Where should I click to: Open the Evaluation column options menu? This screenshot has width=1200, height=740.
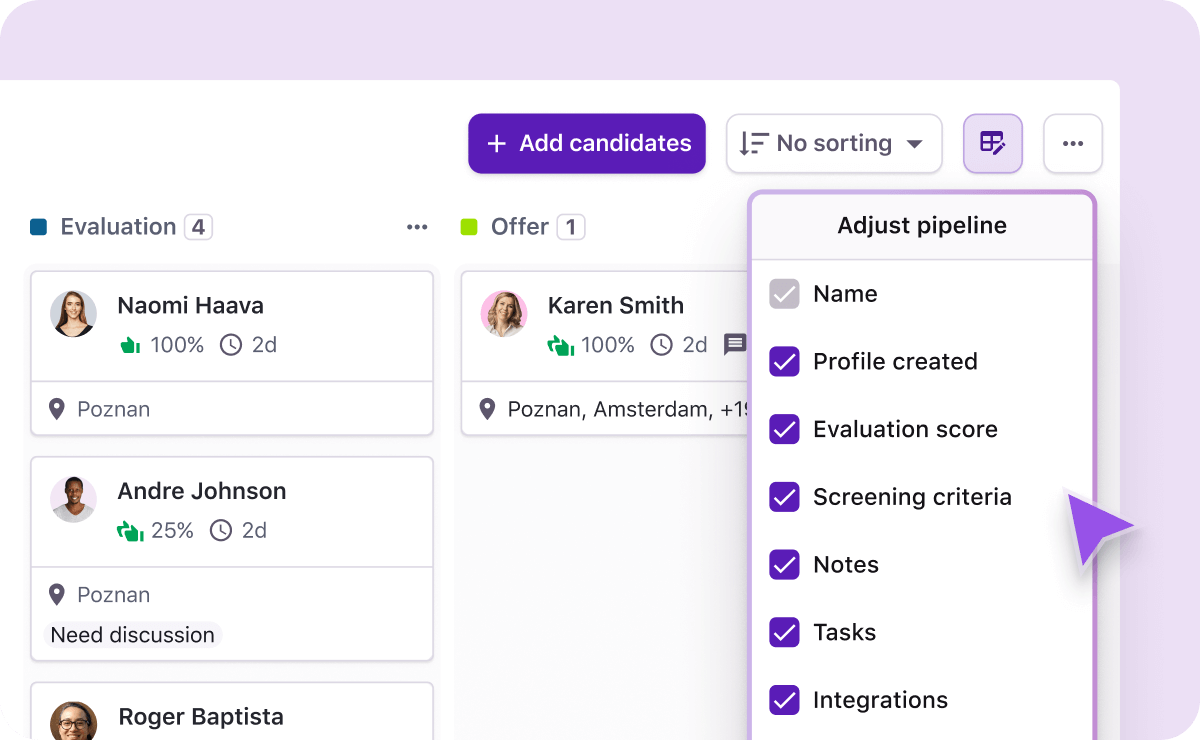click(x=417, y=227)
